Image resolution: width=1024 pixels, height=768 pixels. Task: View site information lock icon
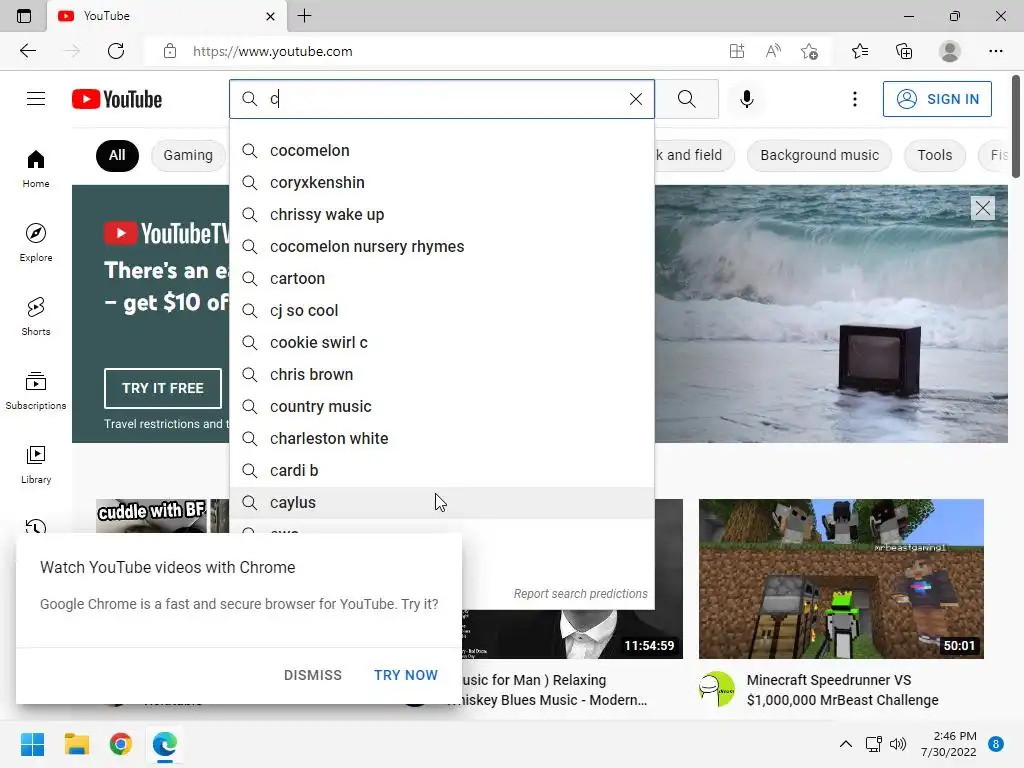170,51
